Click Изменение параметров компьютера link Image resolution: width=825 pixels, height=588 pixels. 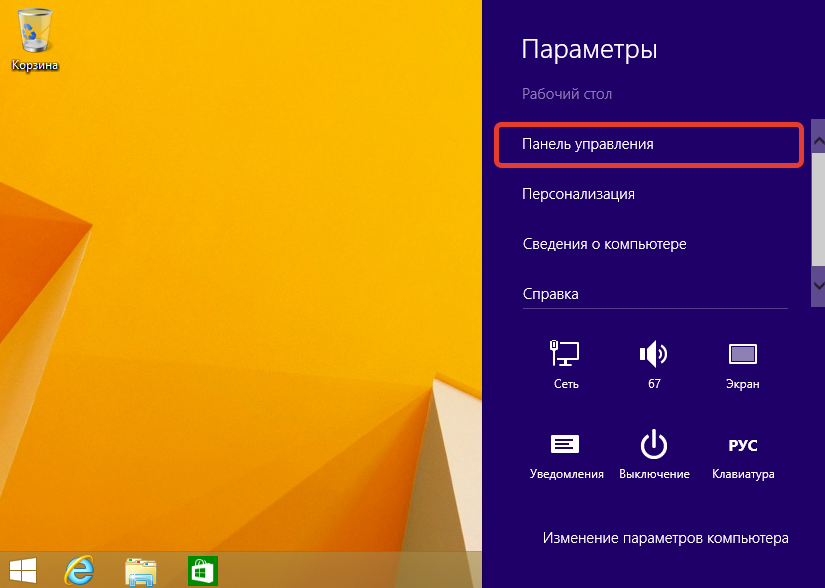666,538
